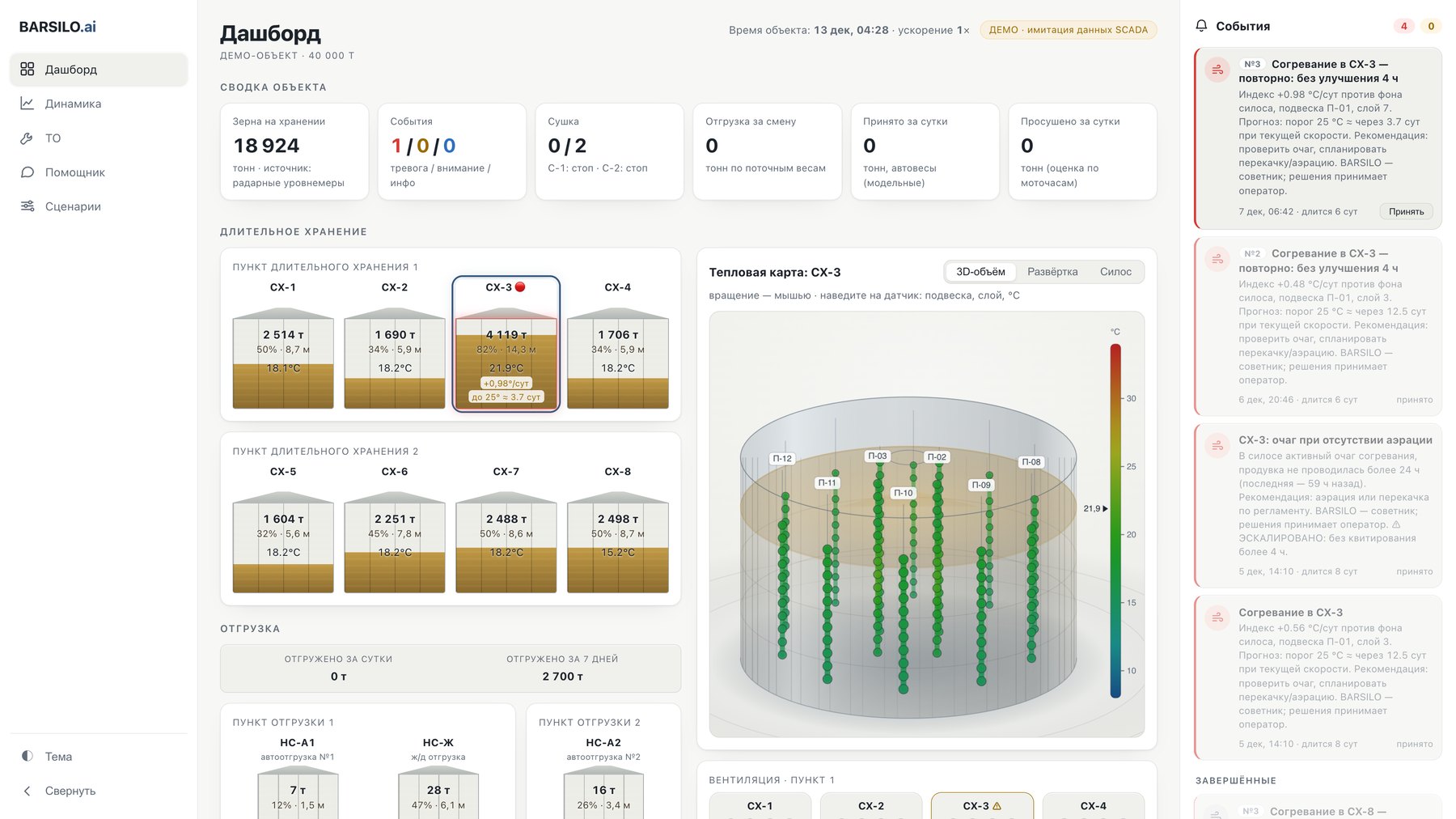Click the Динамика chart icon
The image size is (1456, 819).
28,104
